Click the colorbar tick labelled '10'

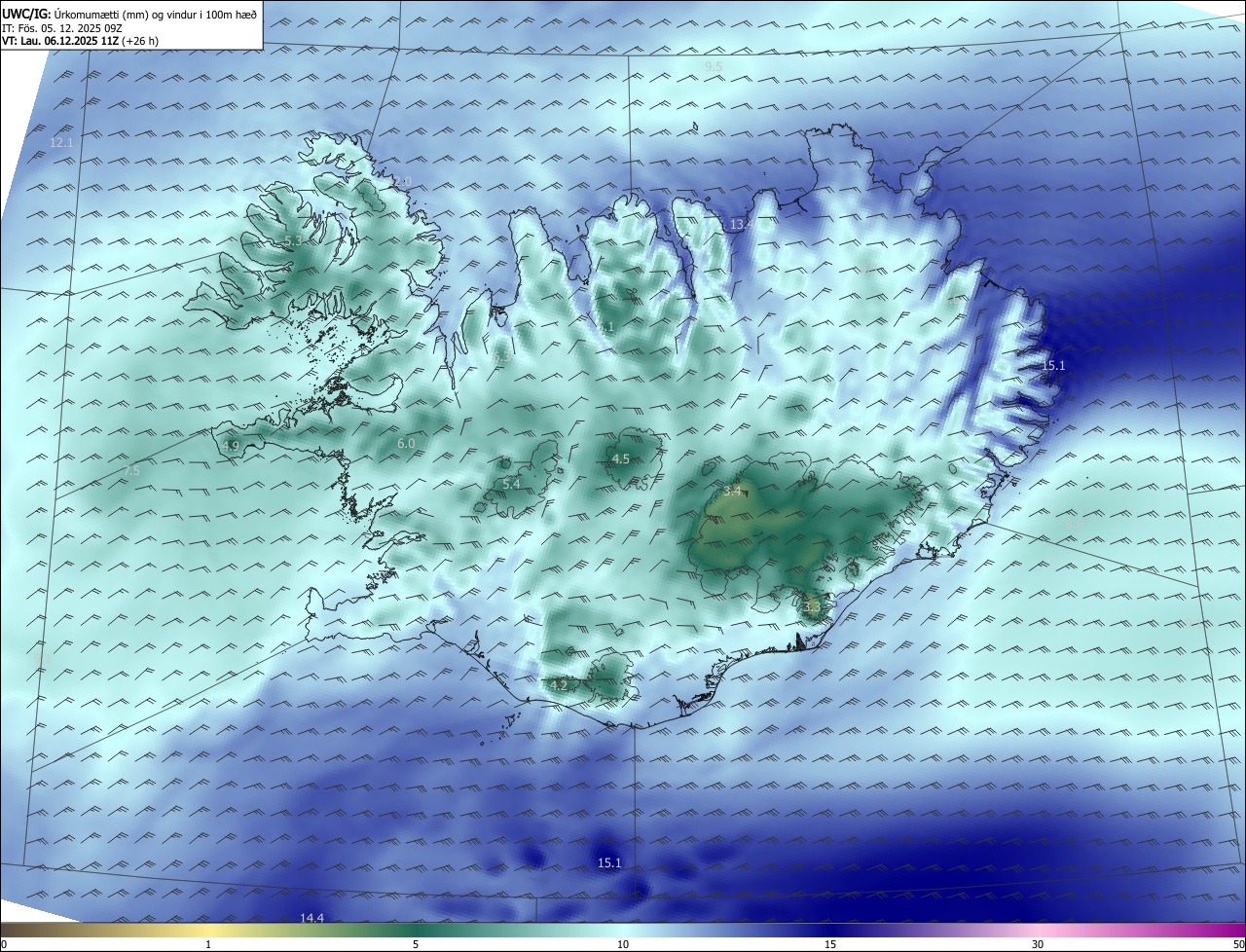(623, 944)
